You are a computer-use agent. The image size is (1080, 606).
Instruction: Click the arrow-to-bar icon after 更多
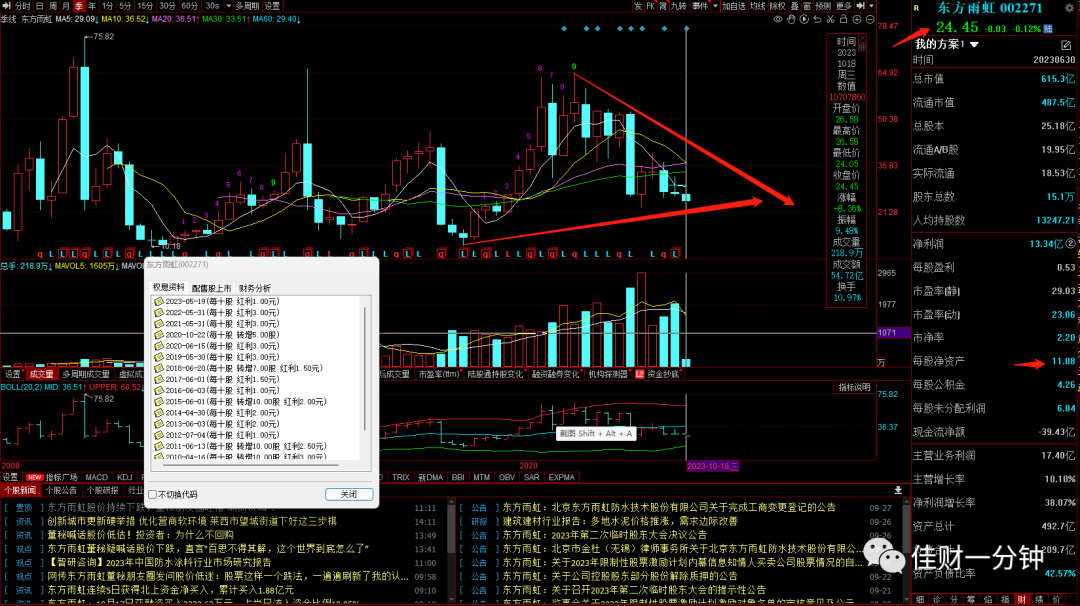(861, 6)
